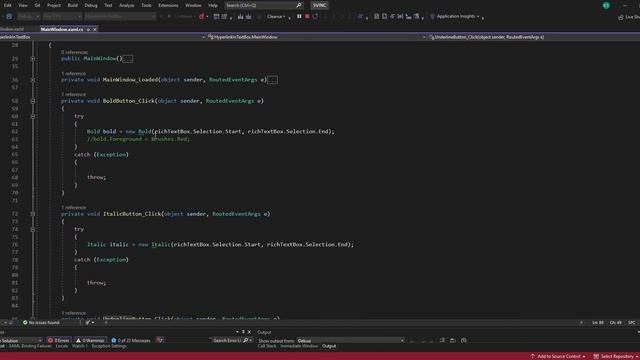
Task: Switch to the Call Stack tab
Action: (x=267, y=346)
